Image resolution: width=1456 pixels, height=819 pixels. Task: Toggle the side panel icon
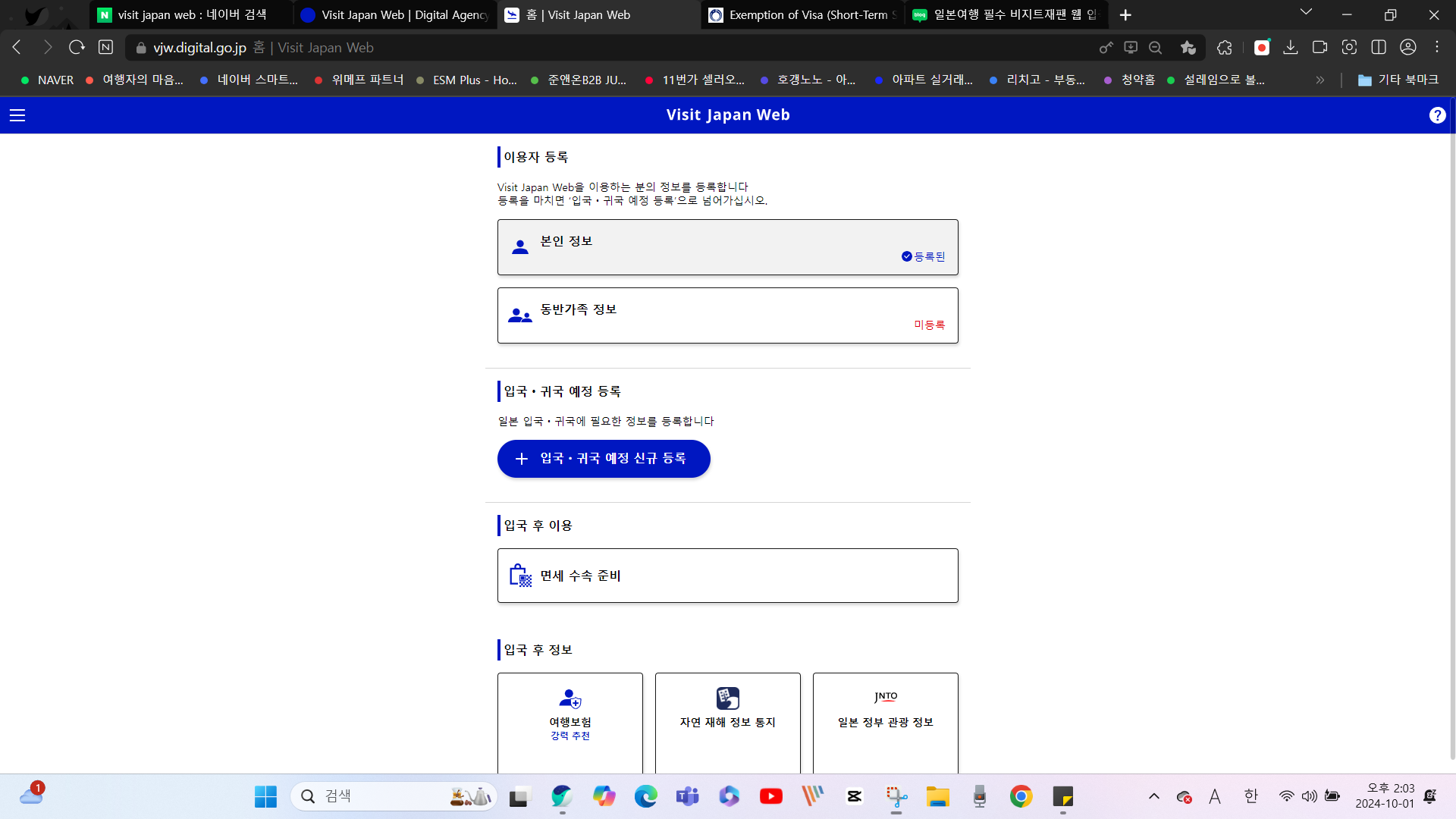[x=1379, y=47]
